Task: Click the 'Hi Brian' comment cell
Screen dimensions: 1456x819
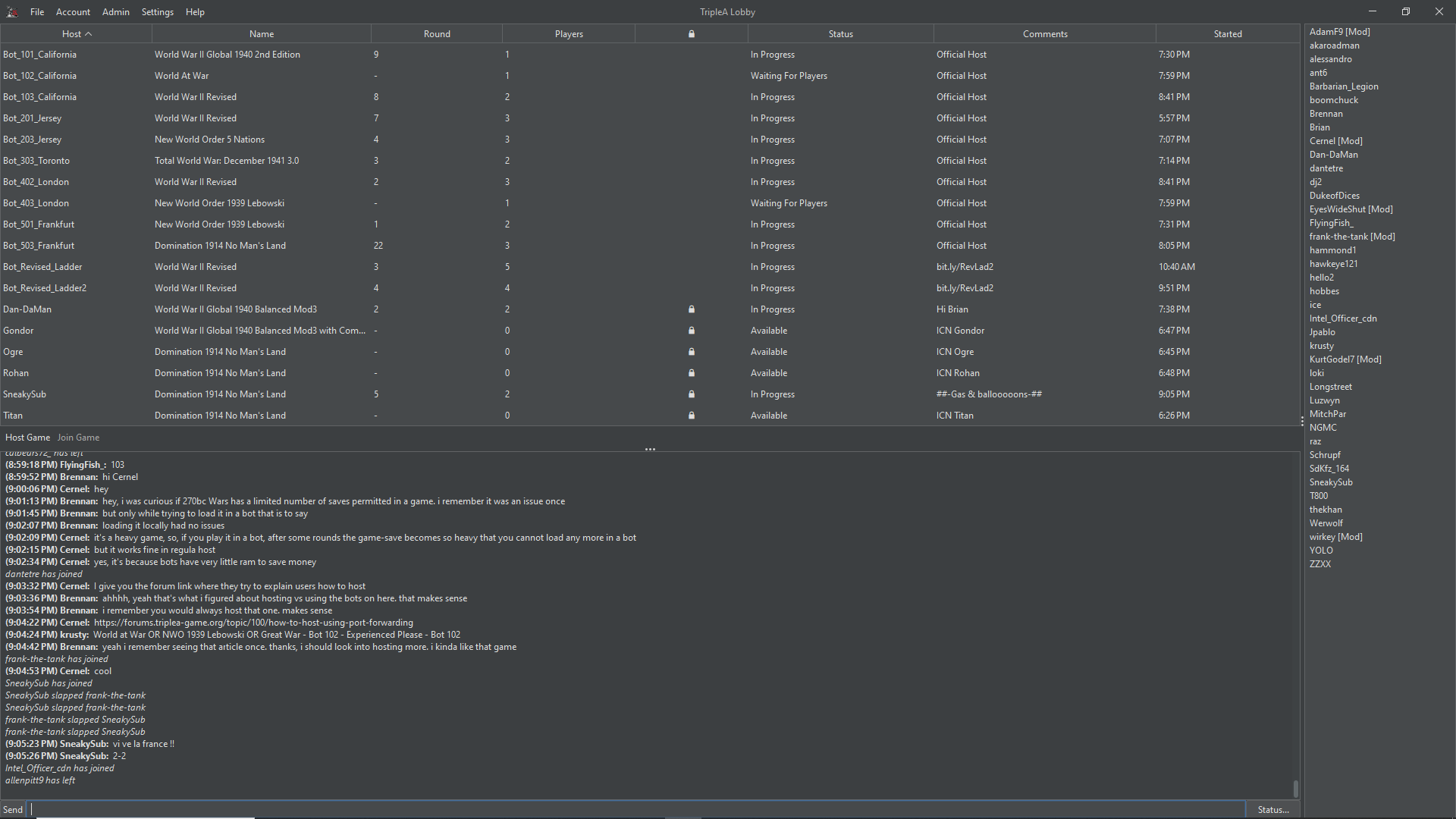Action: point(952,309)
